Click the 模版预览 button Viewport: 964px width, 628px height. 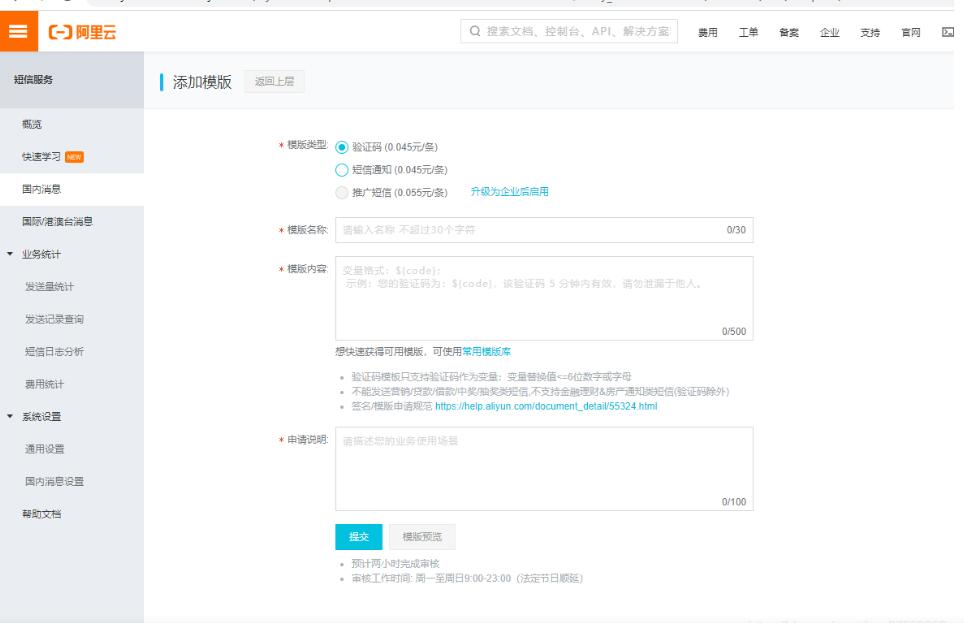(422, 537)
